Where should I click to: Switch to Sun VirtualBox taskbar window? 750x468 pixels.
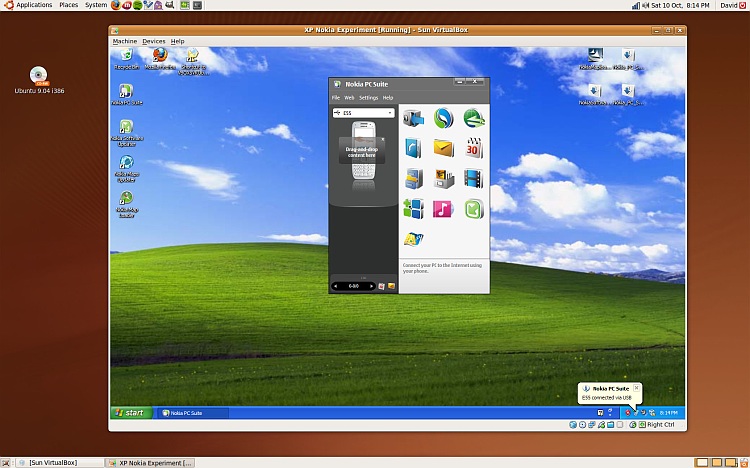(59, 463)
